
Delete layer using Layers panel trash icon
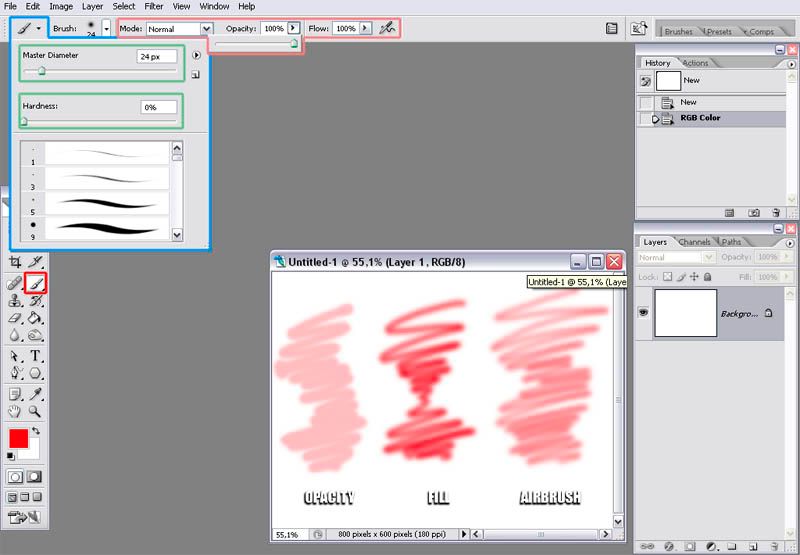click(775, 547)
